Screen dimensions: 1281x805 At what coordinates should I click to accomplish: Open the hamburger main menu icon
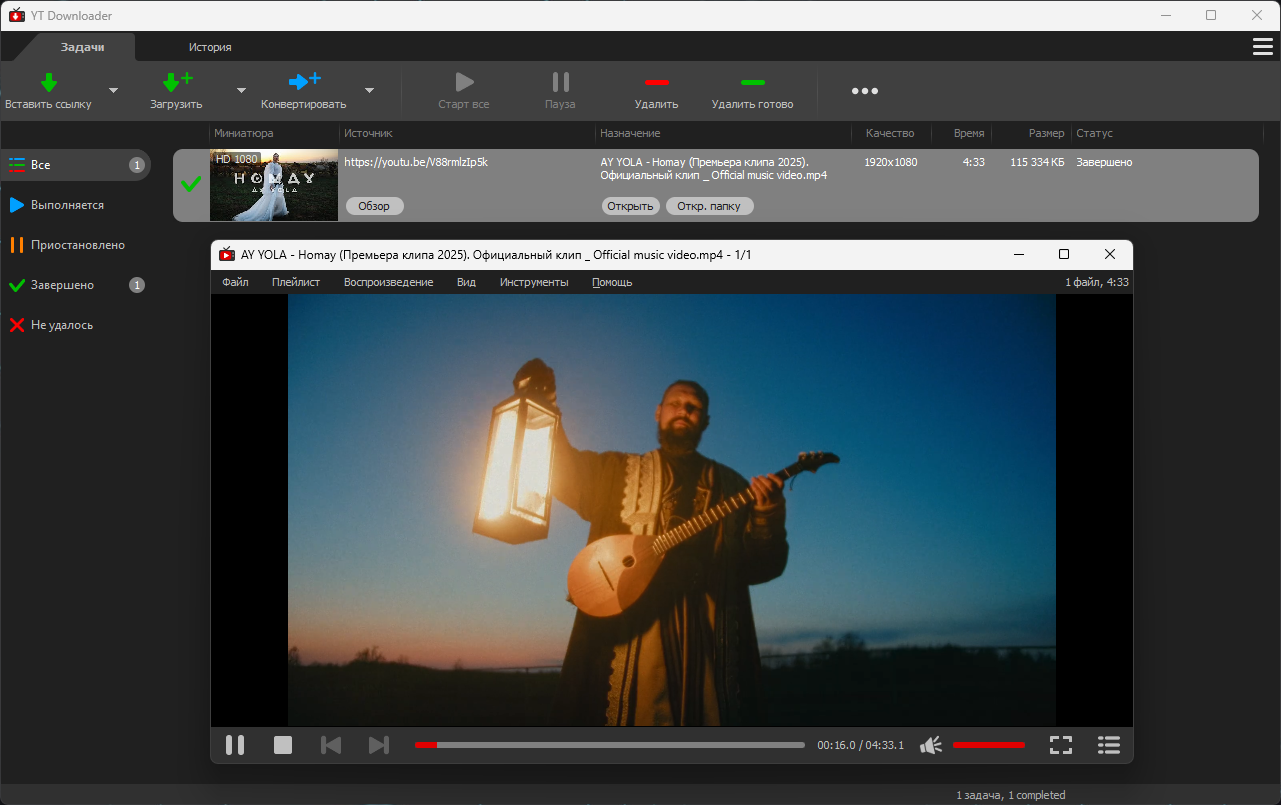click(x=1262, y=47)
